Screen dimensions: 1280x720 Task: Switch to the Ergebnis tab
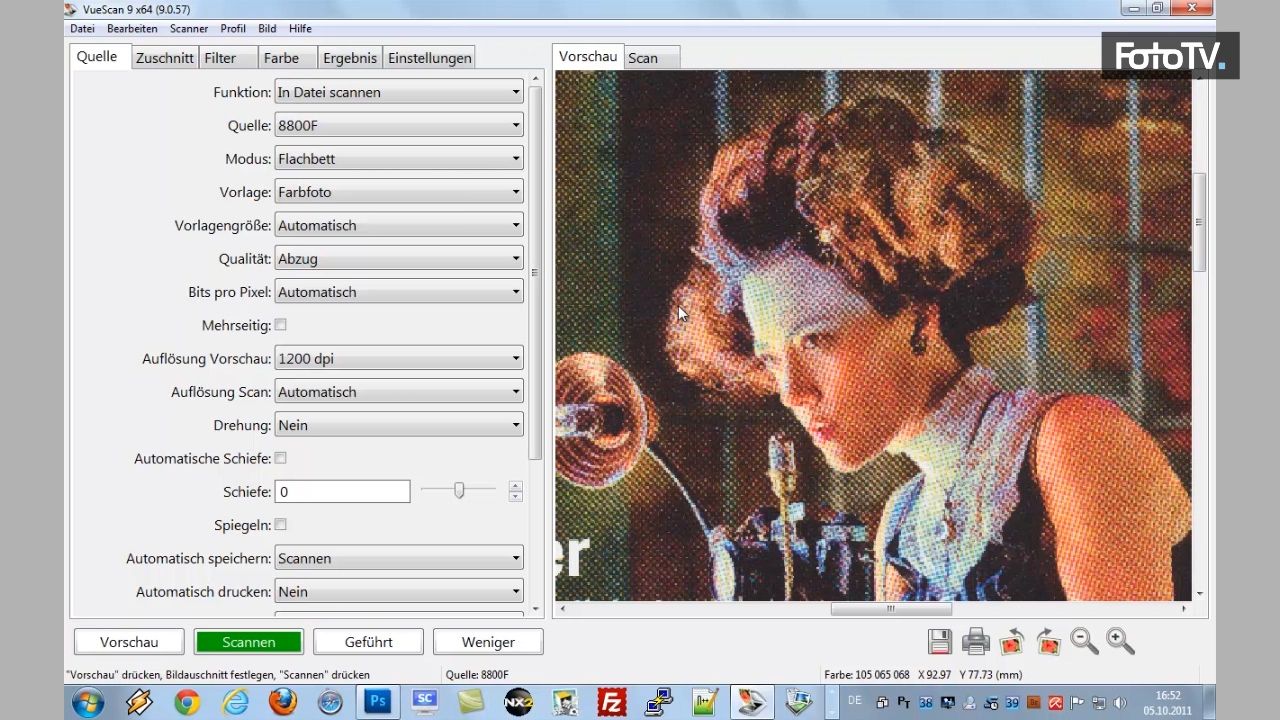(x=350, y=58)
